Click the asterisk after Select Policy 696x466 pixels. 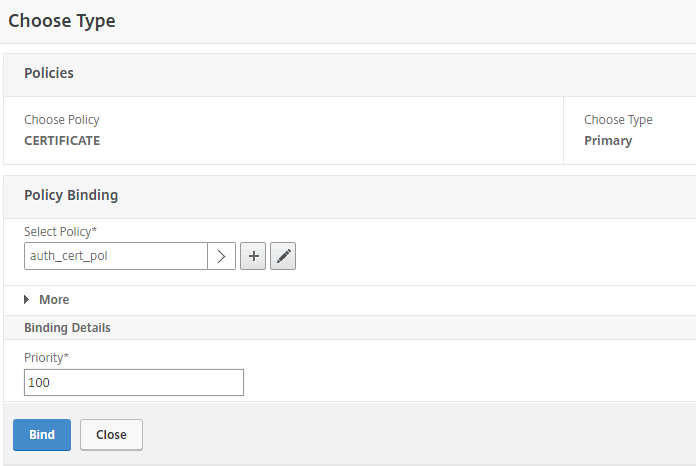[94, 230]
